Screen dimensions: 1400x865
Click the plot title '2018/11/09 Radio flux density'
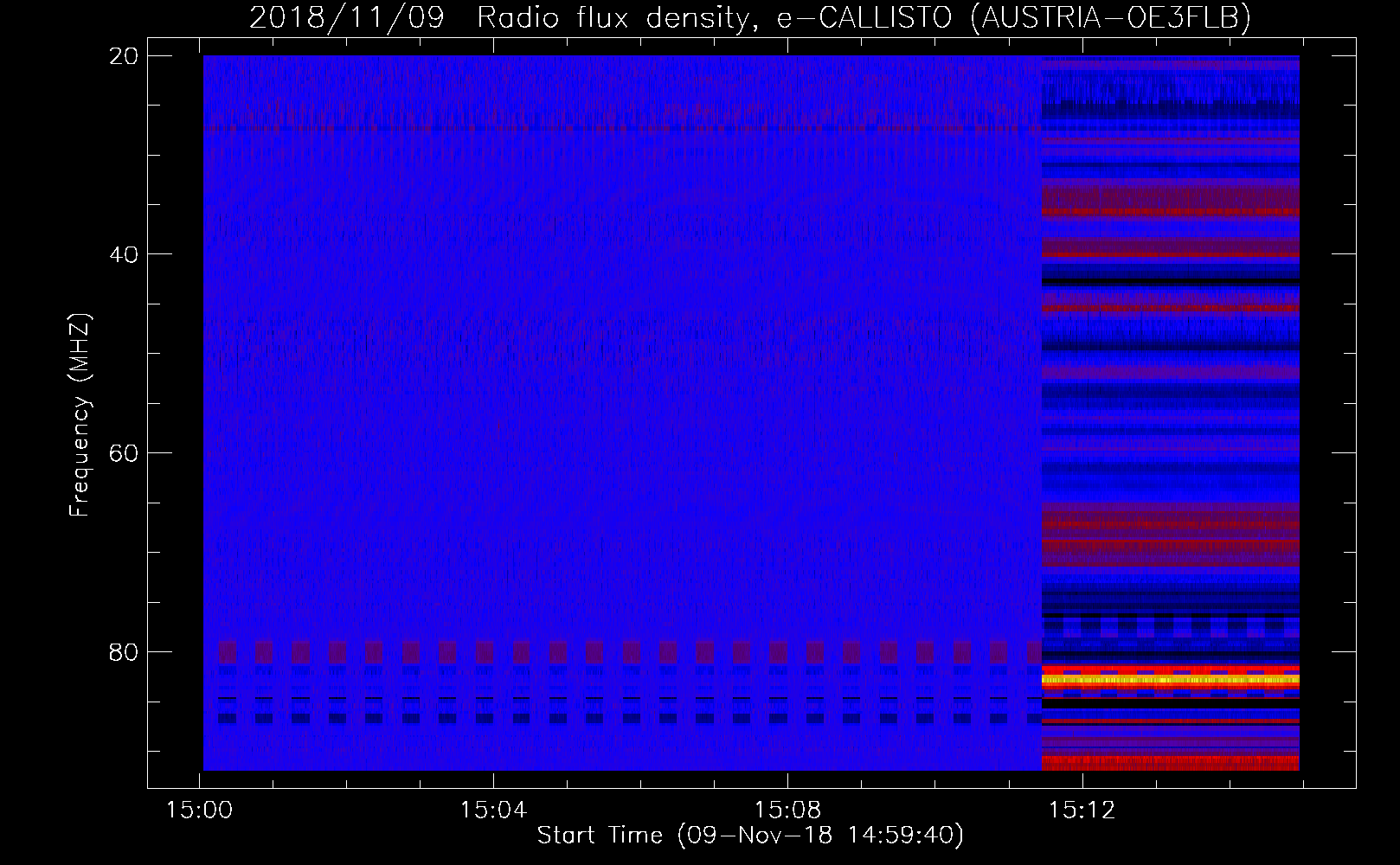pyautogui.click(x=499, y=17)
